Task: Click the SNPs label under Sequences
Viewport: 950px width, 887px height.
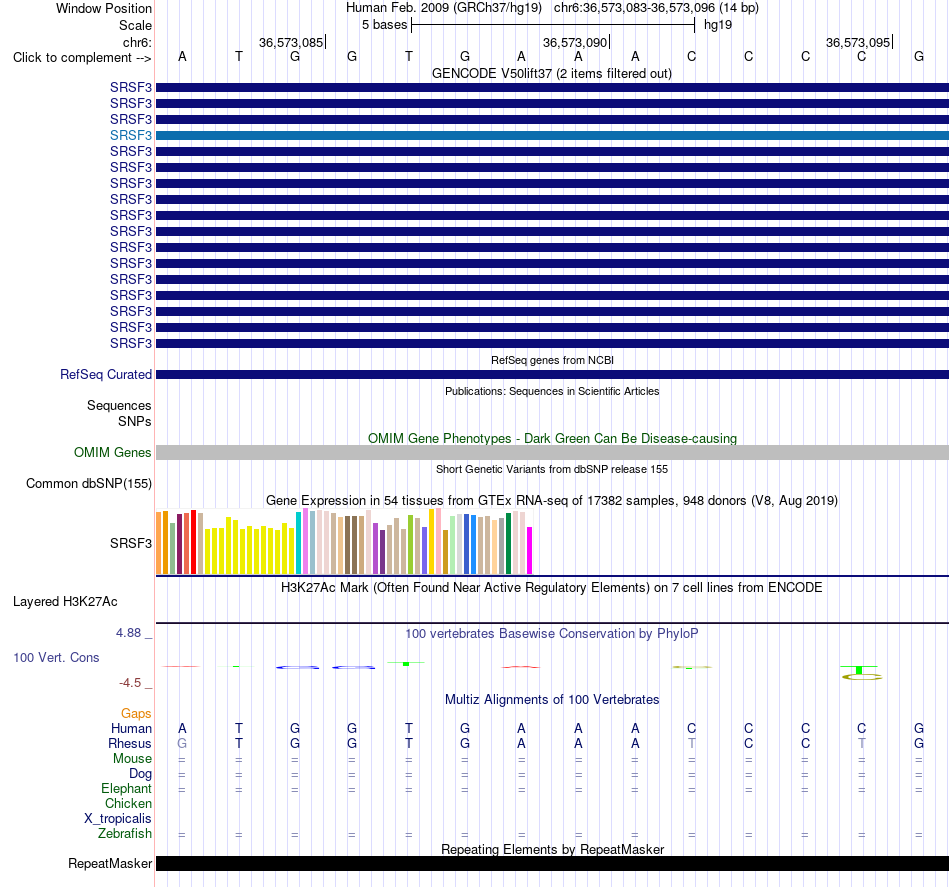Action: [x=135, y=421]
